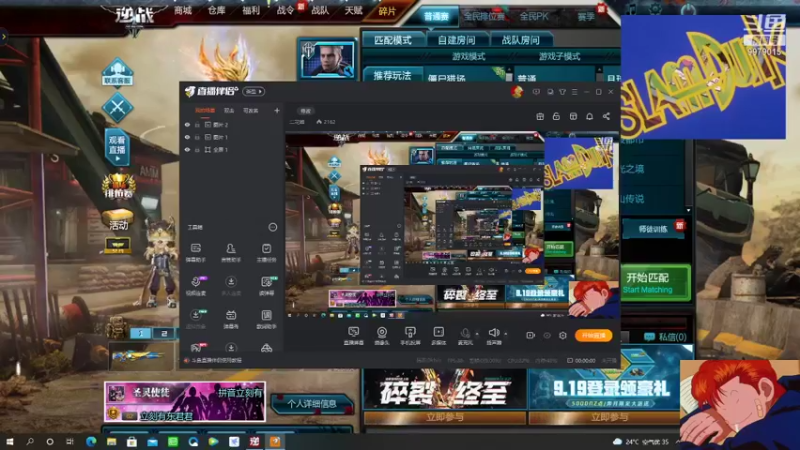Add a new scene with plus button
Image resolution: width=800 pixels, height=450 pixels.
point(277,110)
